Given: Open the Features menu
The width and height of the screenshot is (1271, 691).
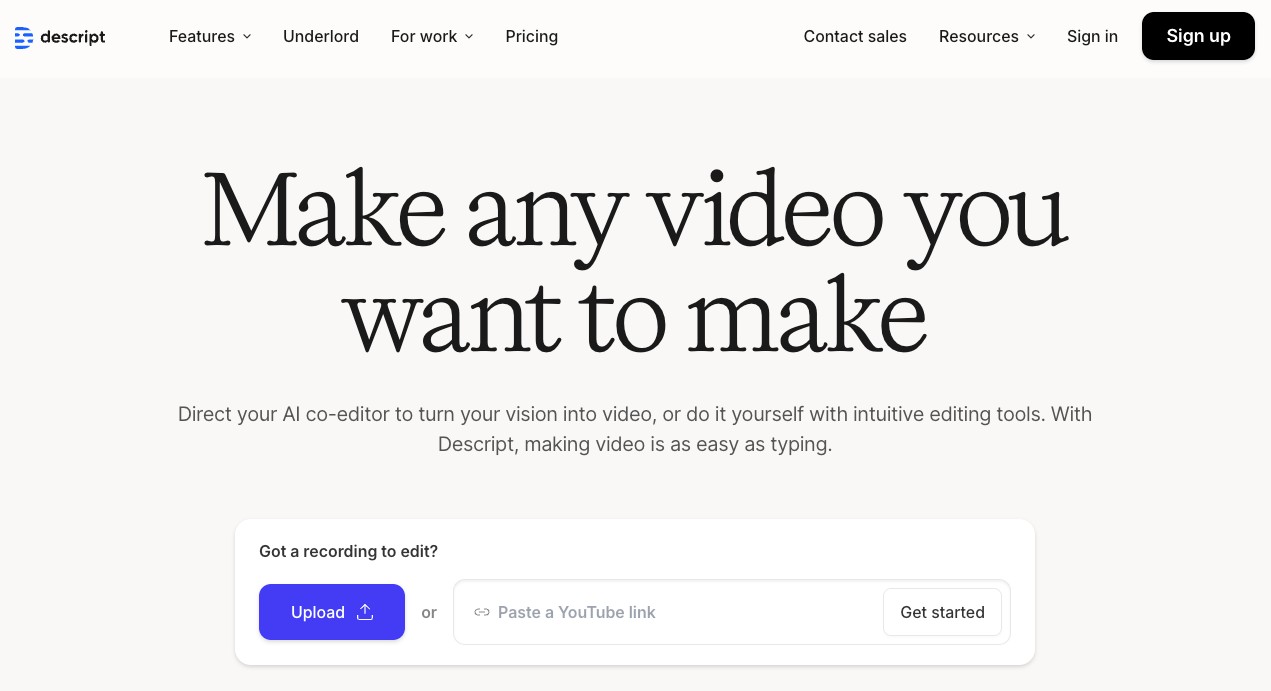Looking at the screenshot, I should pos(201,36).
